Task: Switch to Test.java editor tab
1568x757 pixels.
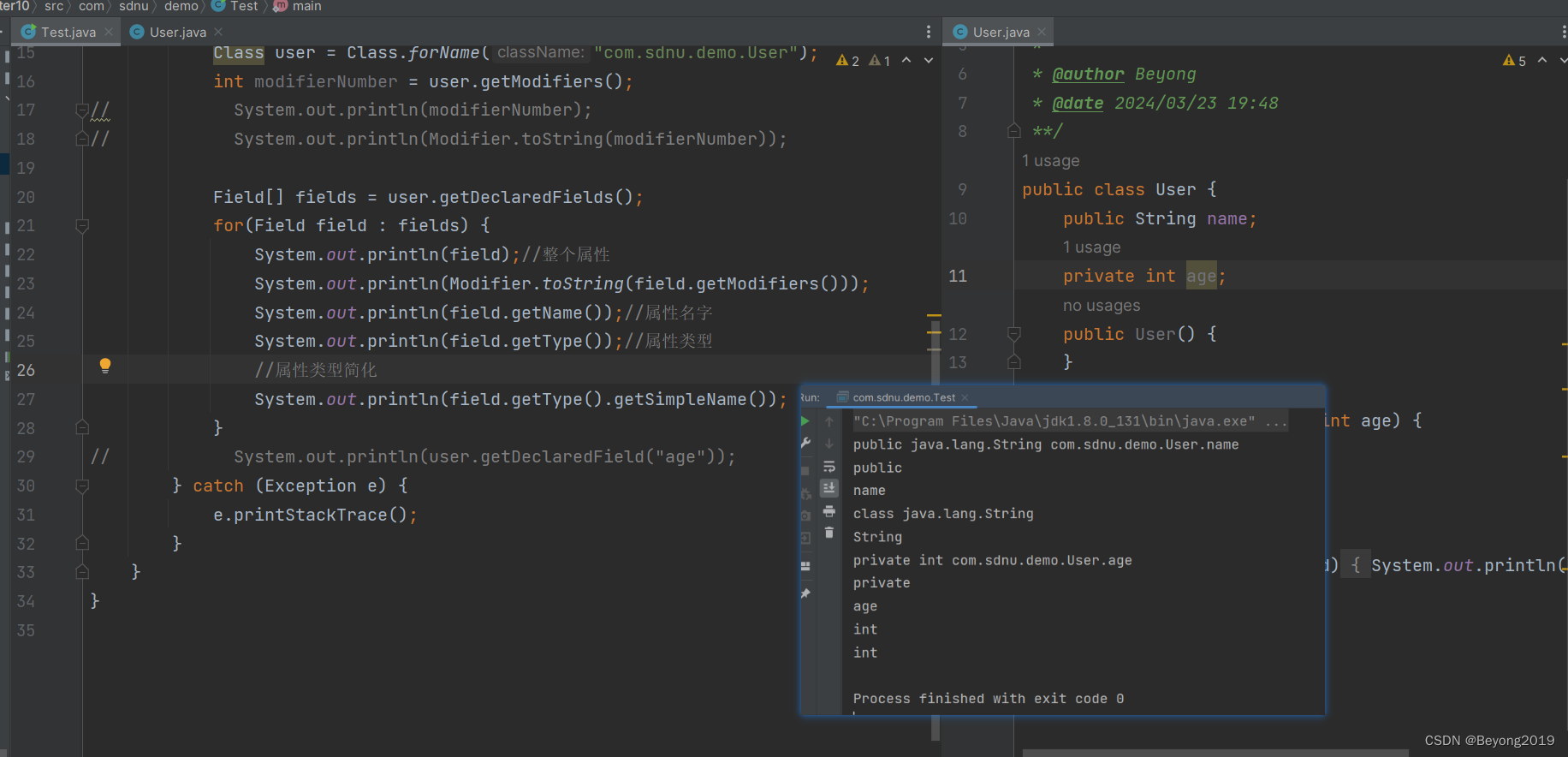Action: 68,32
